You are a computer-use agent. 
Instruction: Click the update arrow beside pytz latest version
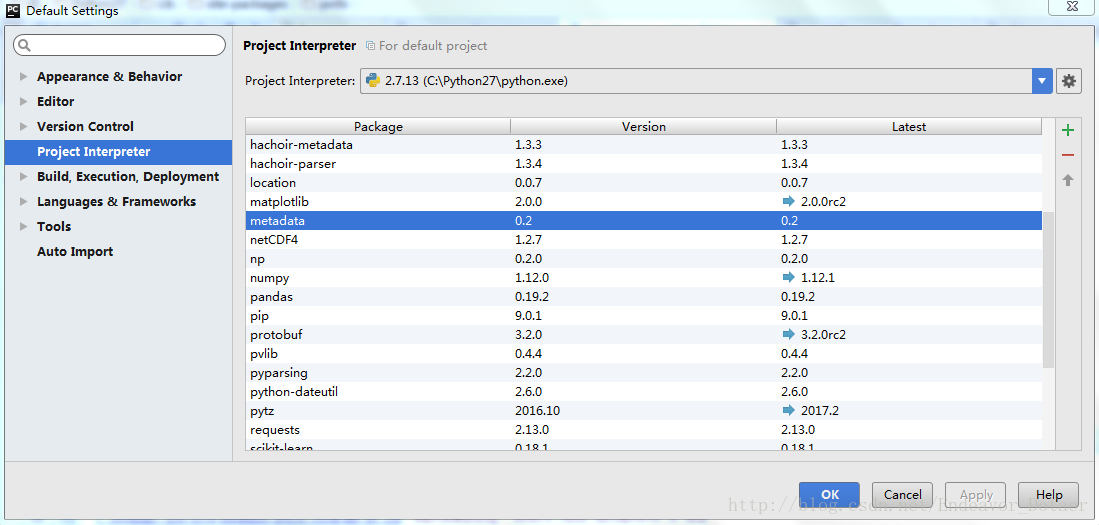(789, 410)
